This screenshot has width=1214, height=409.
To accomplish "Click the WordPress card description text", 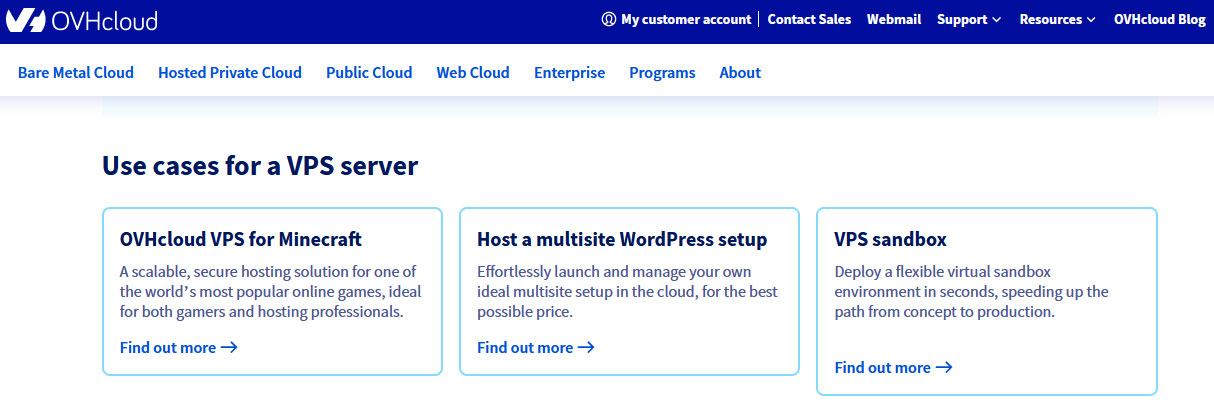I will (627, 292).
